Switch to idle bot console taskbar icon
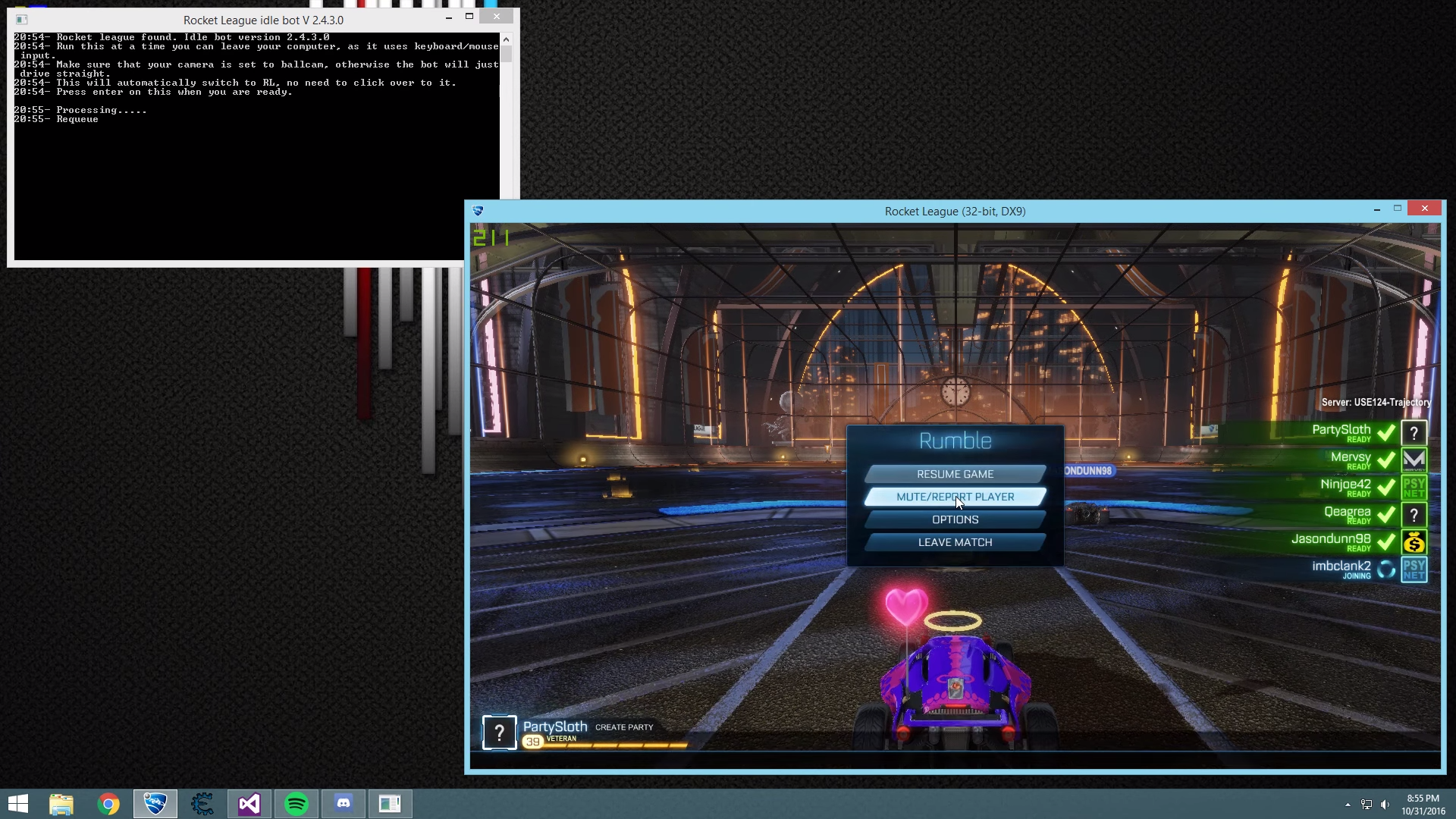 [x=391, y=804]
